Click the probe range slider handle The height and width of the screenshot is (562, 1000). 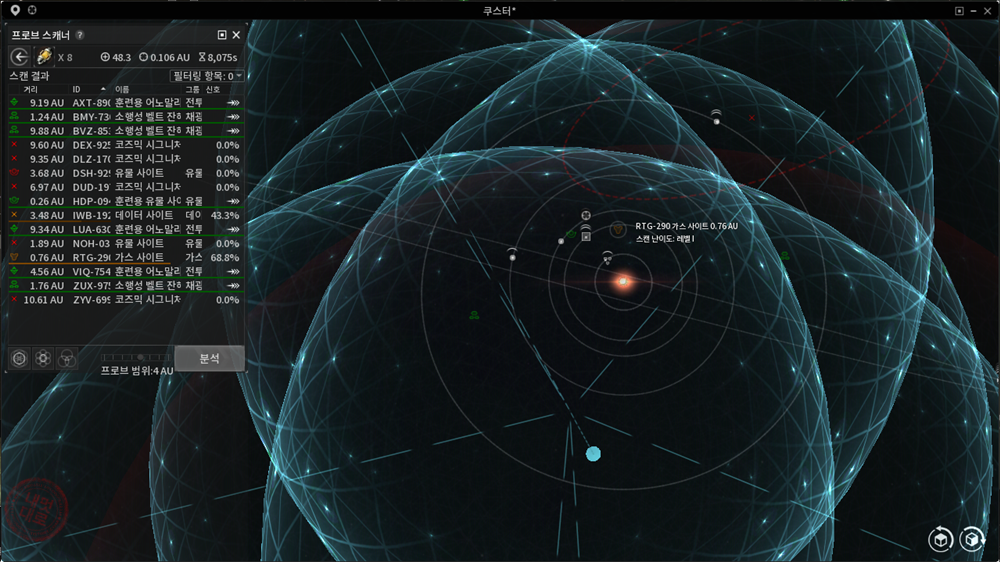[x=141, y=357]
